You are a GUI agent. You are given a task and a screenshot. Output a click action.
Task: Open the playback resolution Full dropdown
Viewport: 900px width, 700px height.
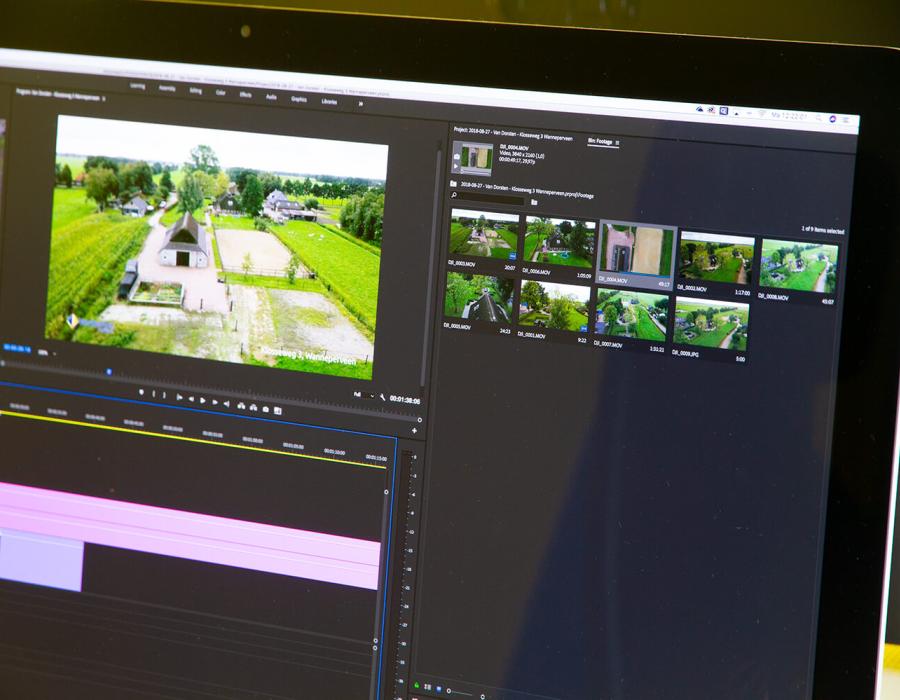(364, 395)
